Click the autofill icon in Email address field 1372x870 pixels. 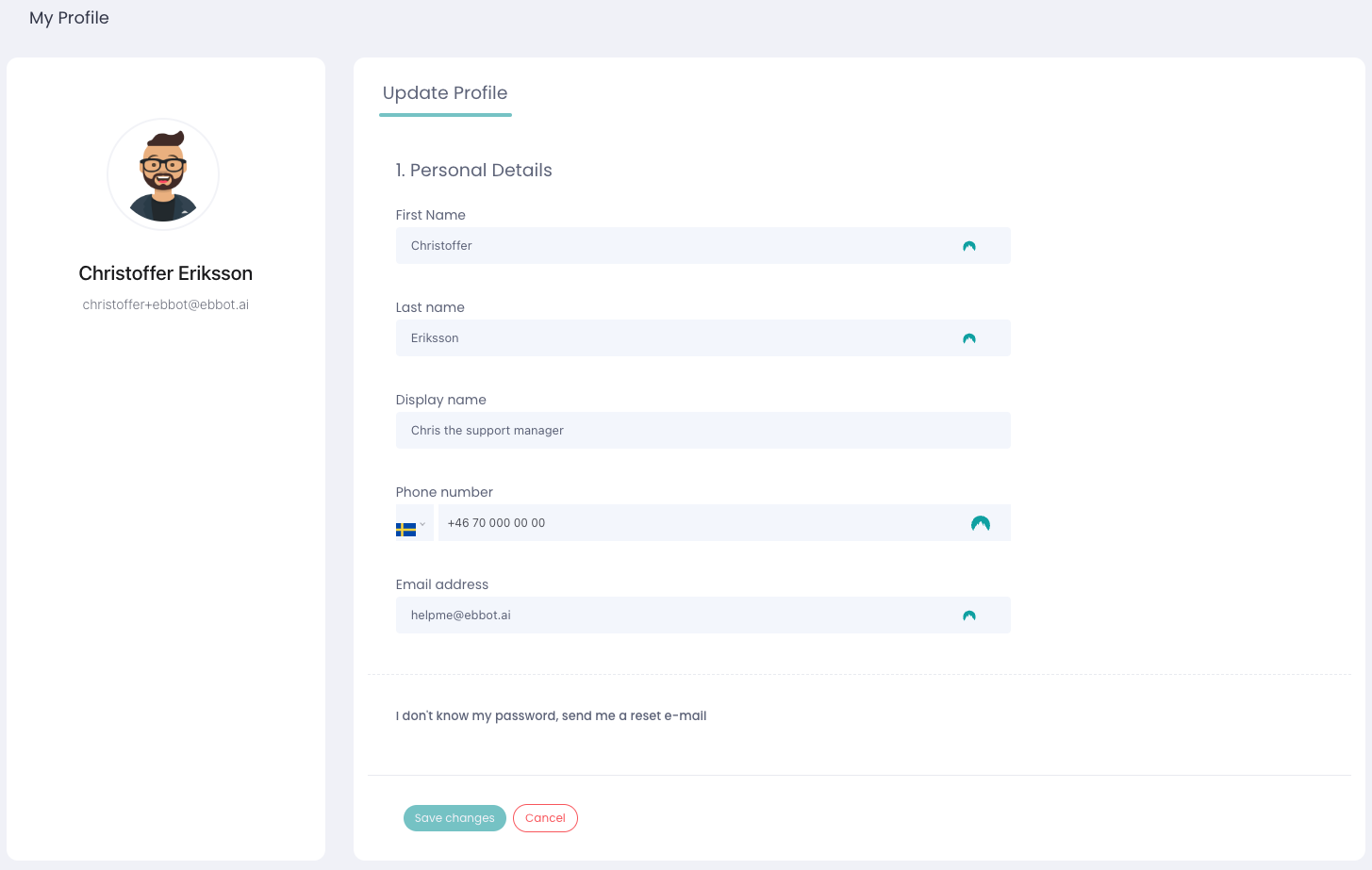tap(968, 616)
